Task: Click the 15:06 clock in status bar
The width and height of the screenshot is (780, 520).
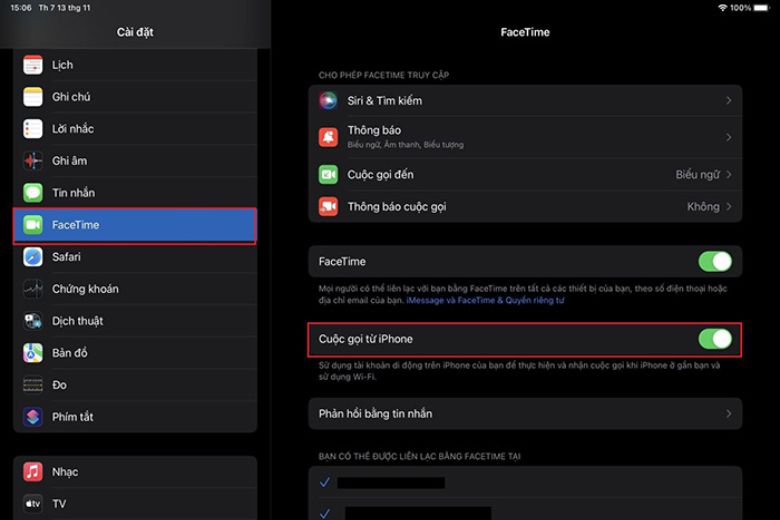Action: (x=21, y=8)
